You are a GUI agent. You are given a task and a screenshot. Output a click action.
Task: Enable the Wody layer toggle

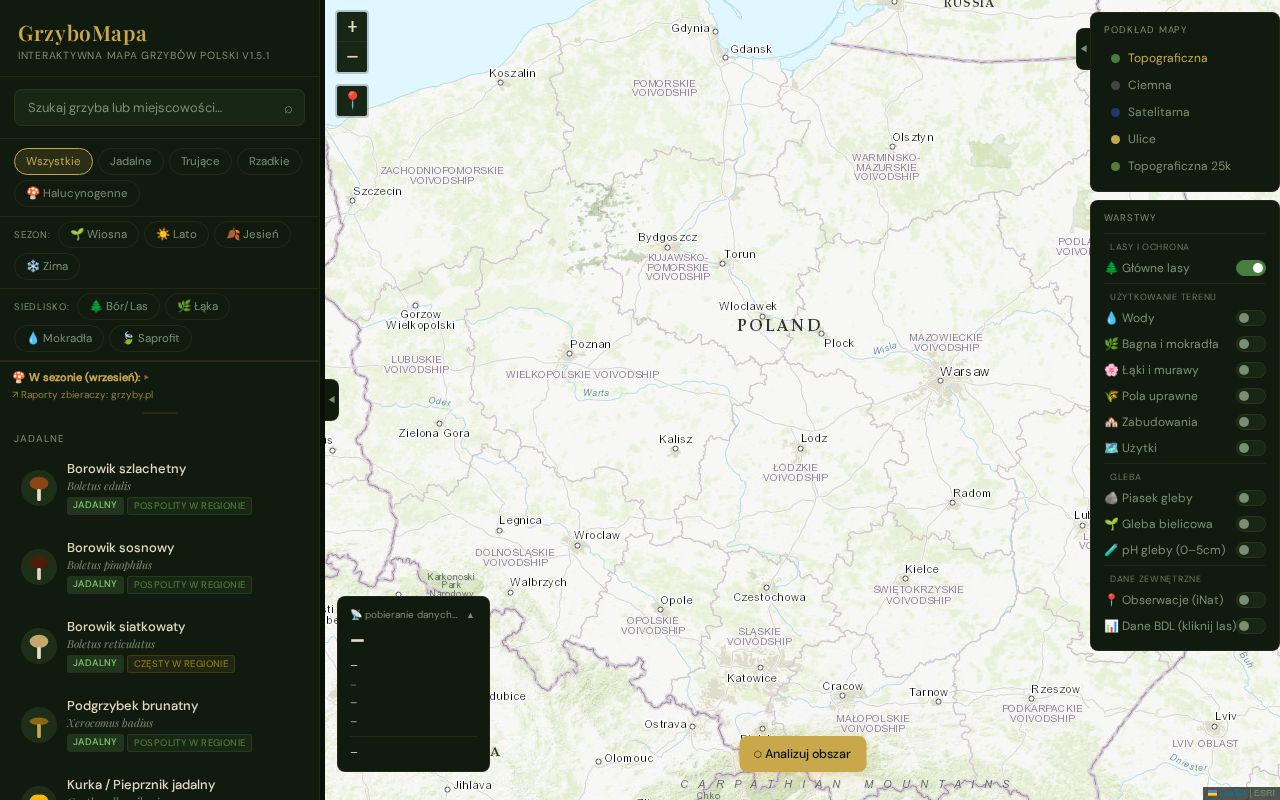(1251, 318)
